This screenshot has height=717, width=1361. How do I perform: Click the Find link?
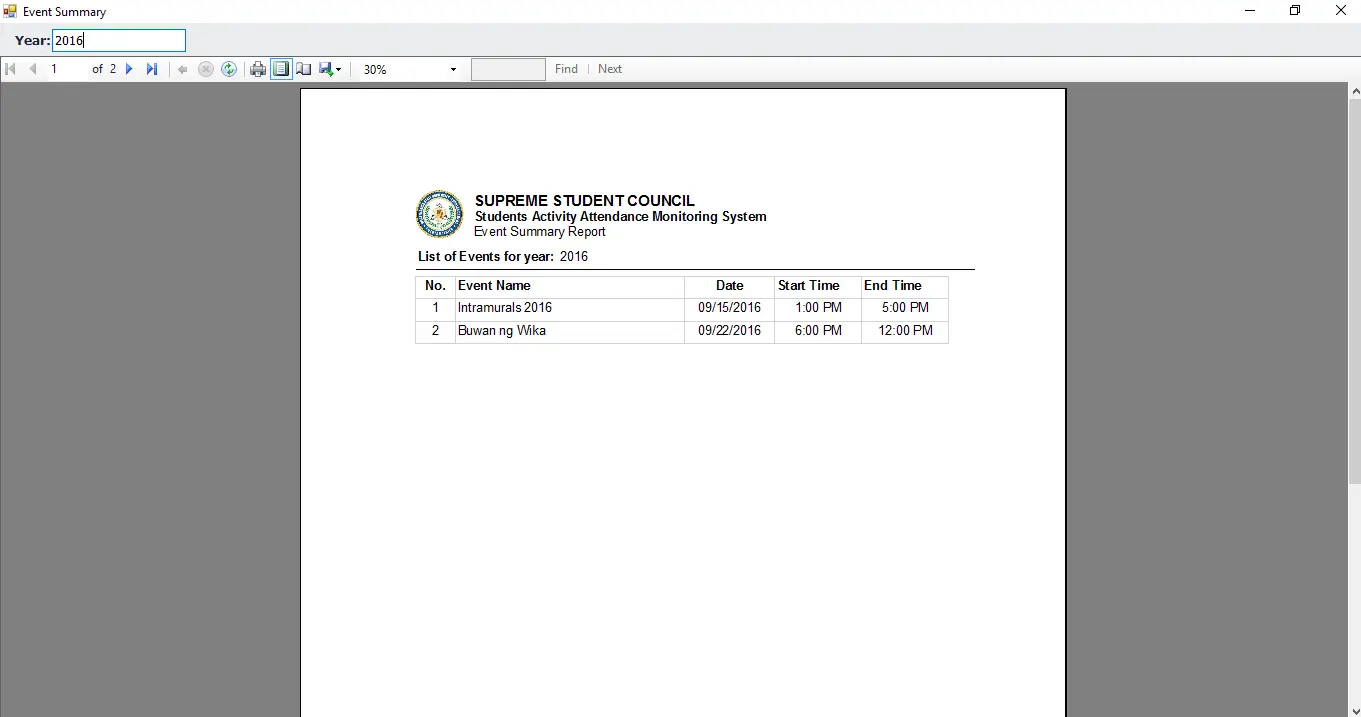566,69
